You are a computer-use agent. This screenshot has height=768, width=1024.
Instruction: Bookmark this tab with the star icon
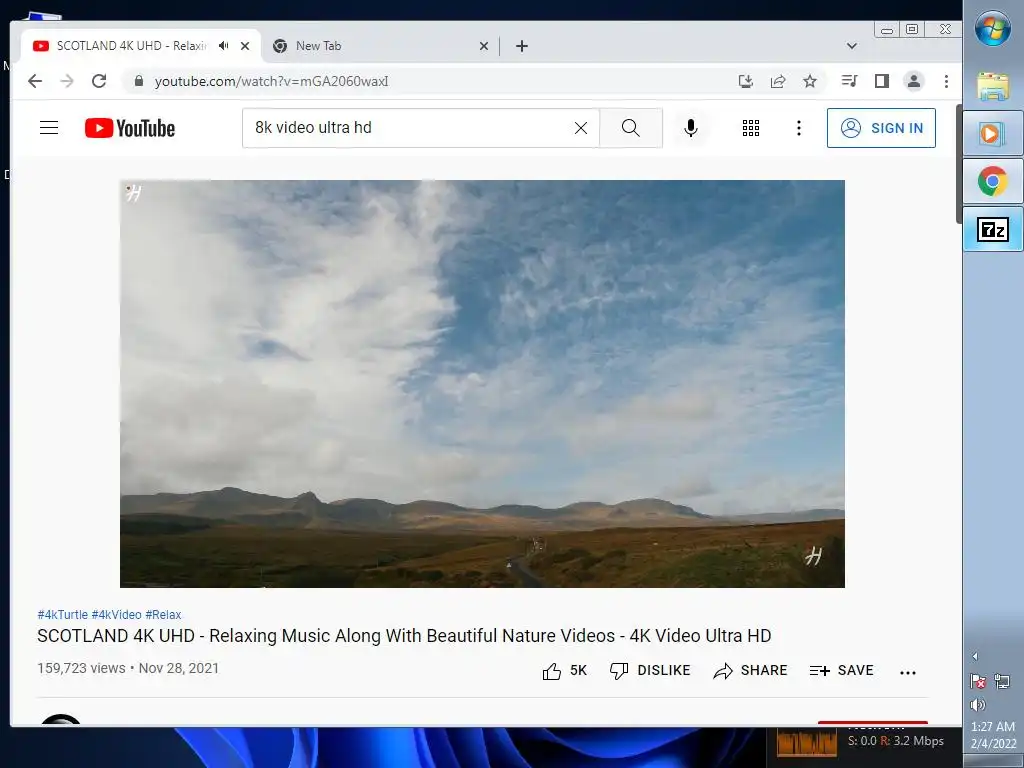[x=810, y=81]
